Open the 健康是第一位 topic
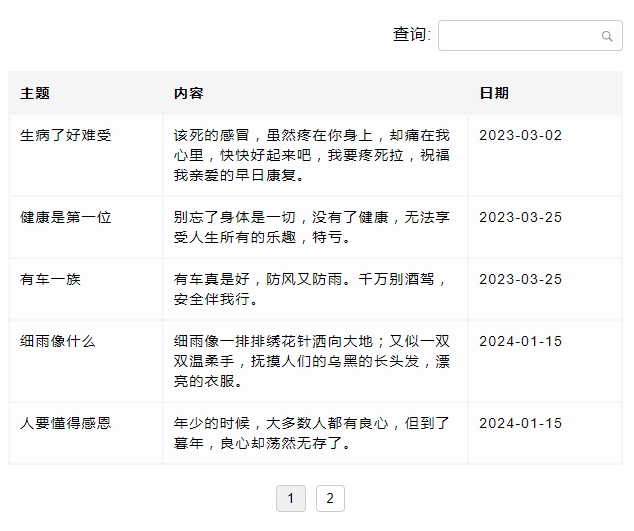Image resolution: width=634 pixels, height=531 pixels. tap(66, 217)
